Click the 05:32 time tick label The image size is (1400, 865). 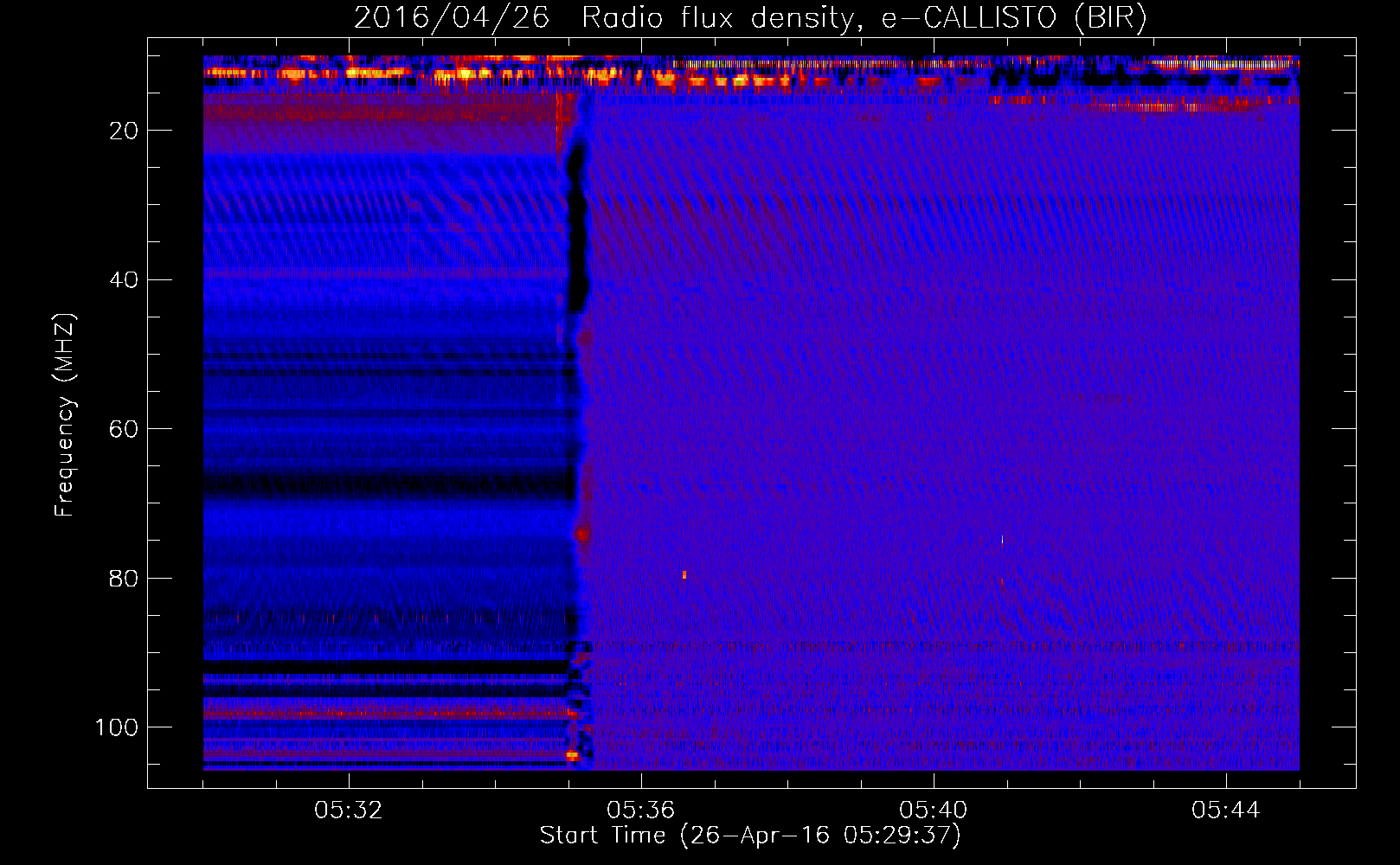coord(349,811)
